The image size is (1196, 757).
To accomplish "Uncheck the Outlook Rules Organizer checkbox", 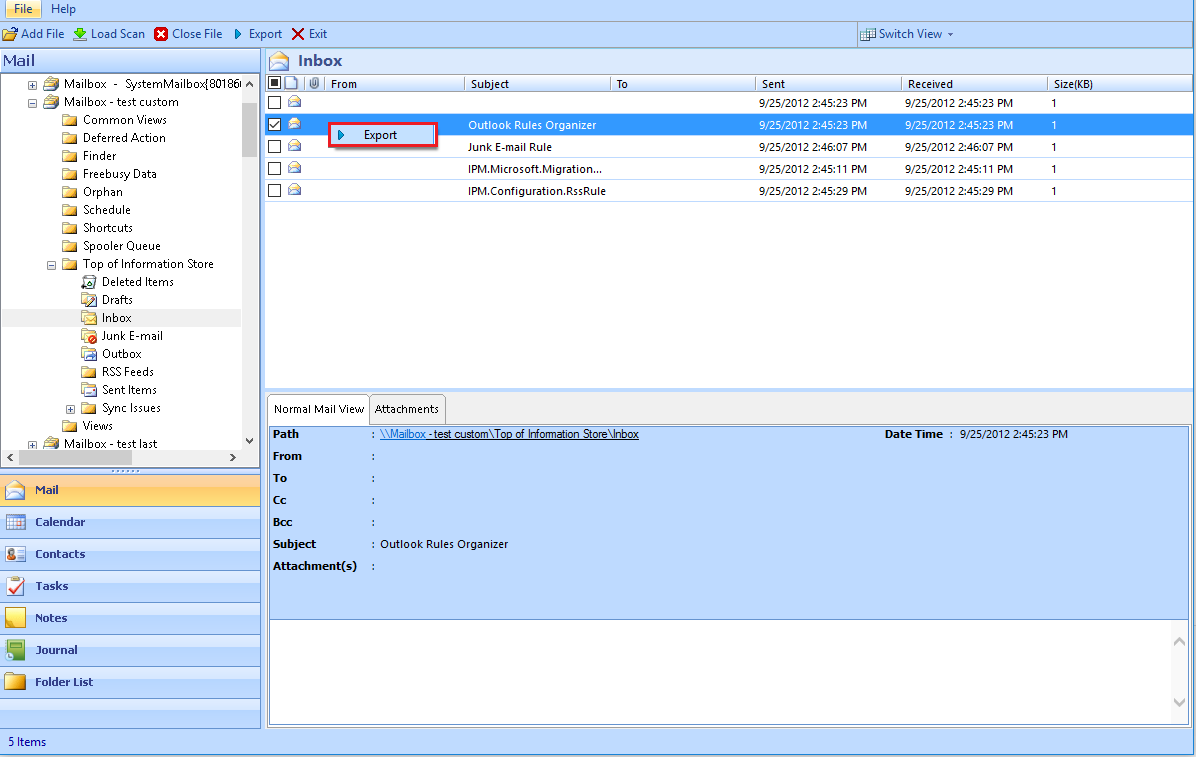I will point(275,124).
